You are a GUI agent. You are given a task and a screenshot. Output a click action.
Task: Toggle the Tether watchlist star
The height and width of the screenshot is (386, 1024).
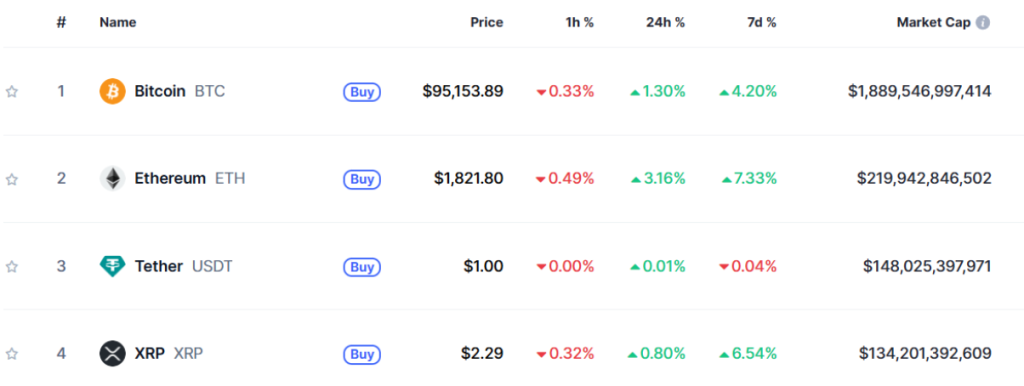(x=12, y=266)
